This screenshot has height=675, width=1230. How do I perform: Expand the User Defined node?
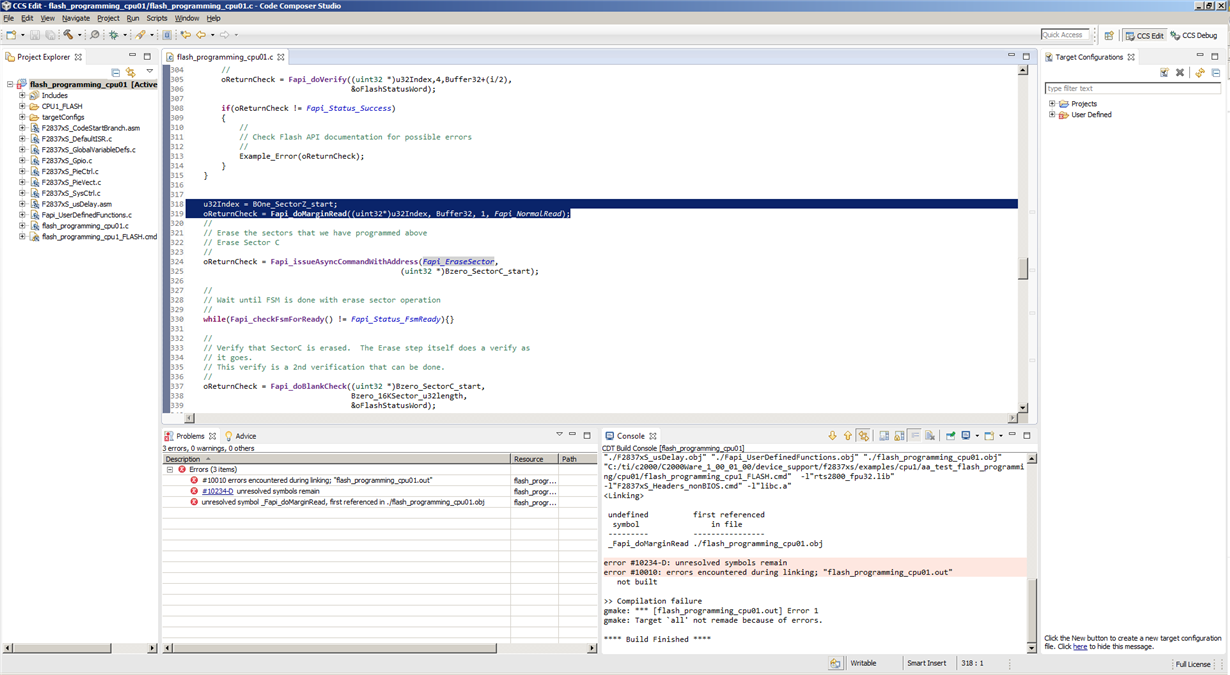tap(1052, 115)
